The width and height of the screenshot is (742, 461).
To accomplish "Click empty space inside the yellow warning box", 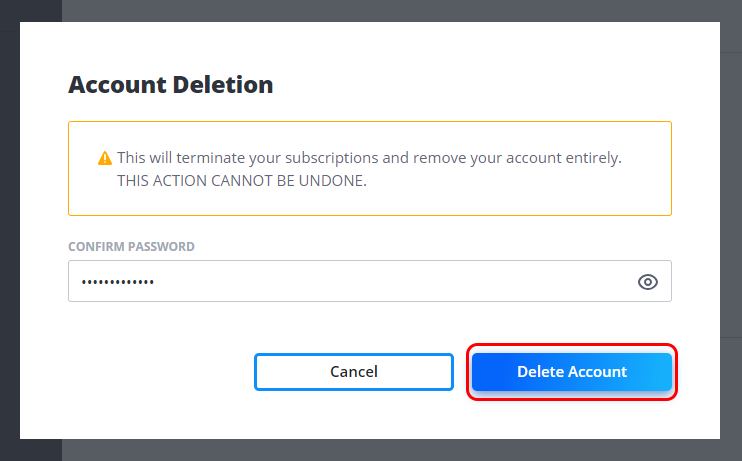I will (x=520, y=197).
